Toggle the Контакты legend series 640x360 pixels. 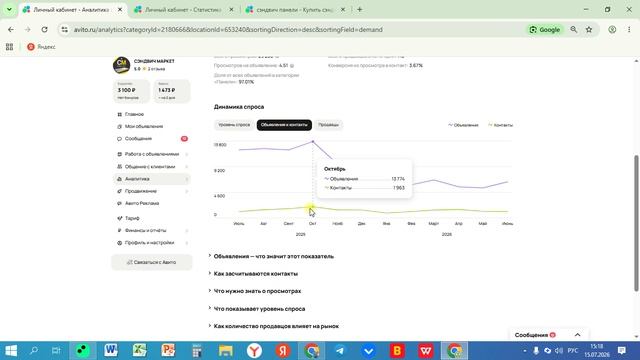click(500, 125)
